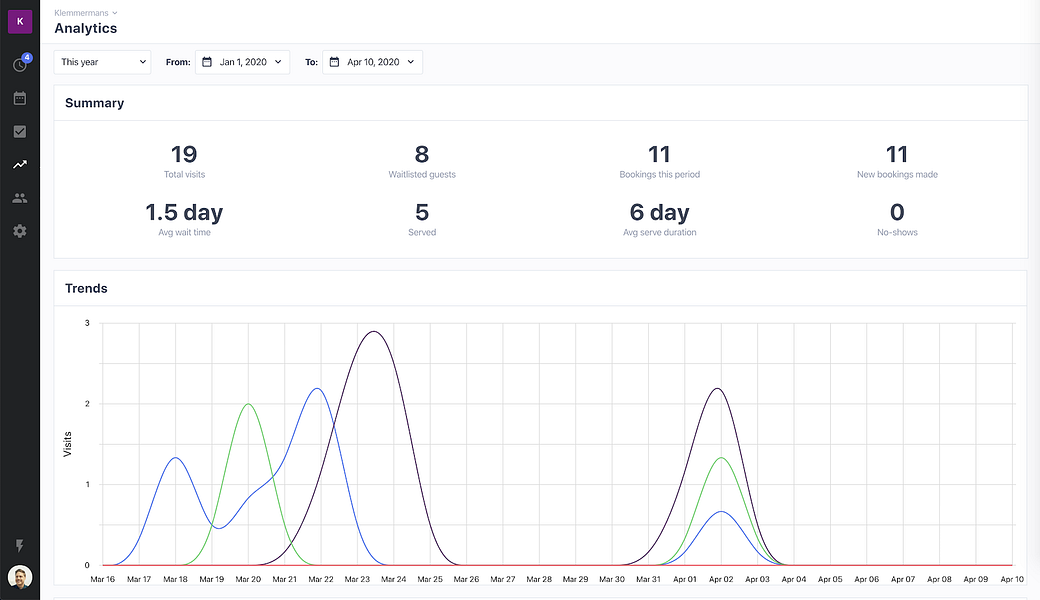
Task: Open the customers people icon in sidebar
Action: (x=19, y=198)
